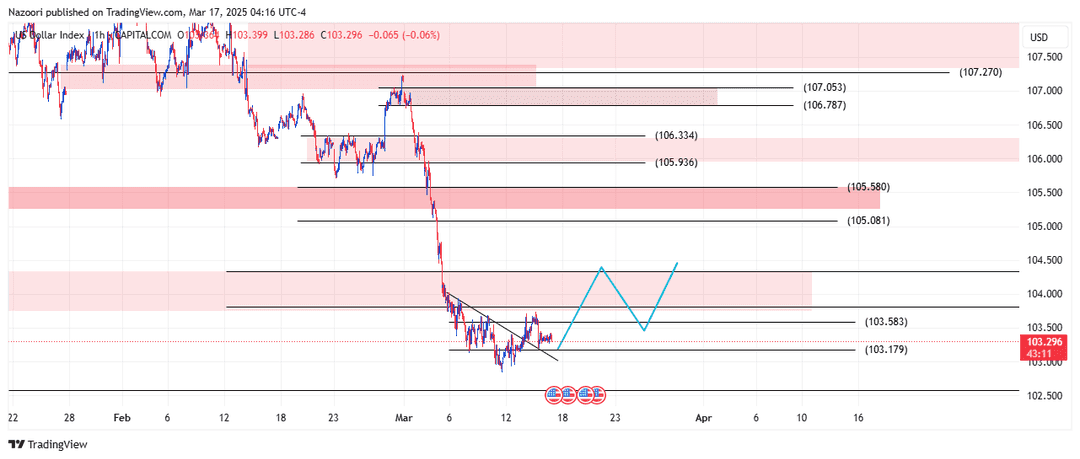Select the (106.787) level label
The image size is (1080, 459).
click(x=824, y=105)
